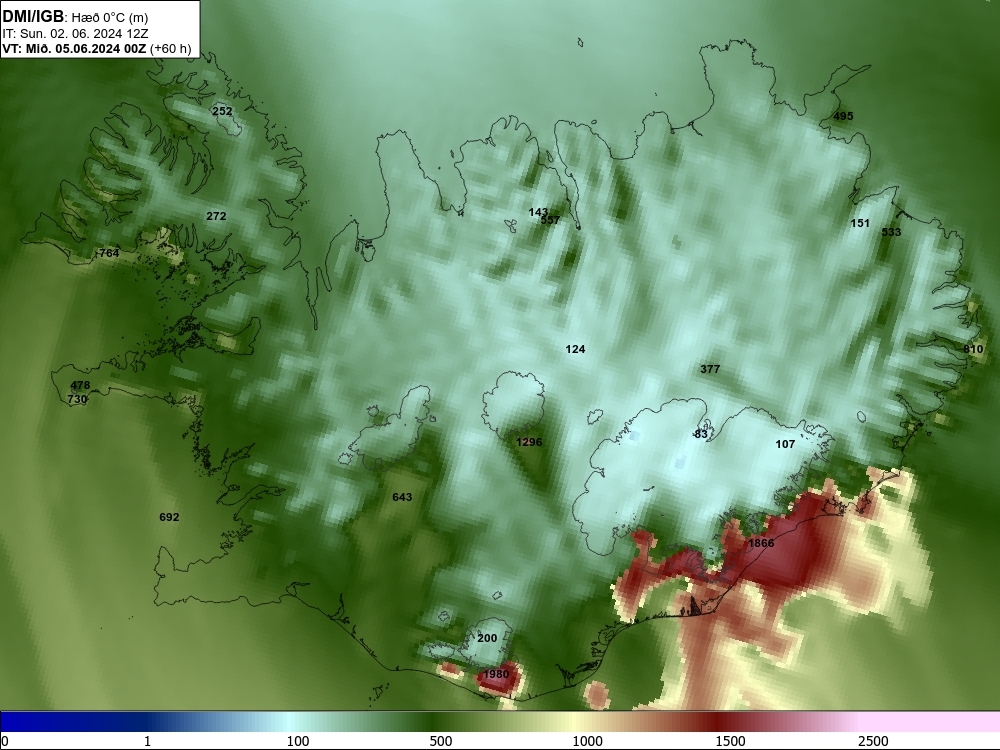The width and height of the screenshot is (1000, 750).
Task: Click the 'IT: Sun. 02. 06. 2024 12Z' line
Action: (75, 34)
